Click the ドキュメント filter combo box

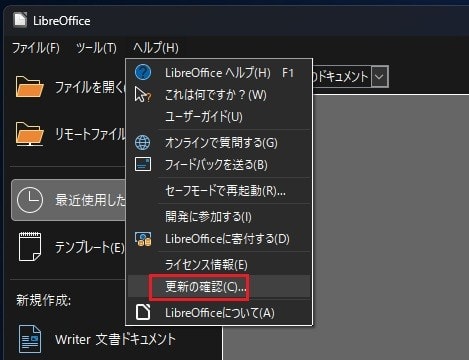coord(350,77)
